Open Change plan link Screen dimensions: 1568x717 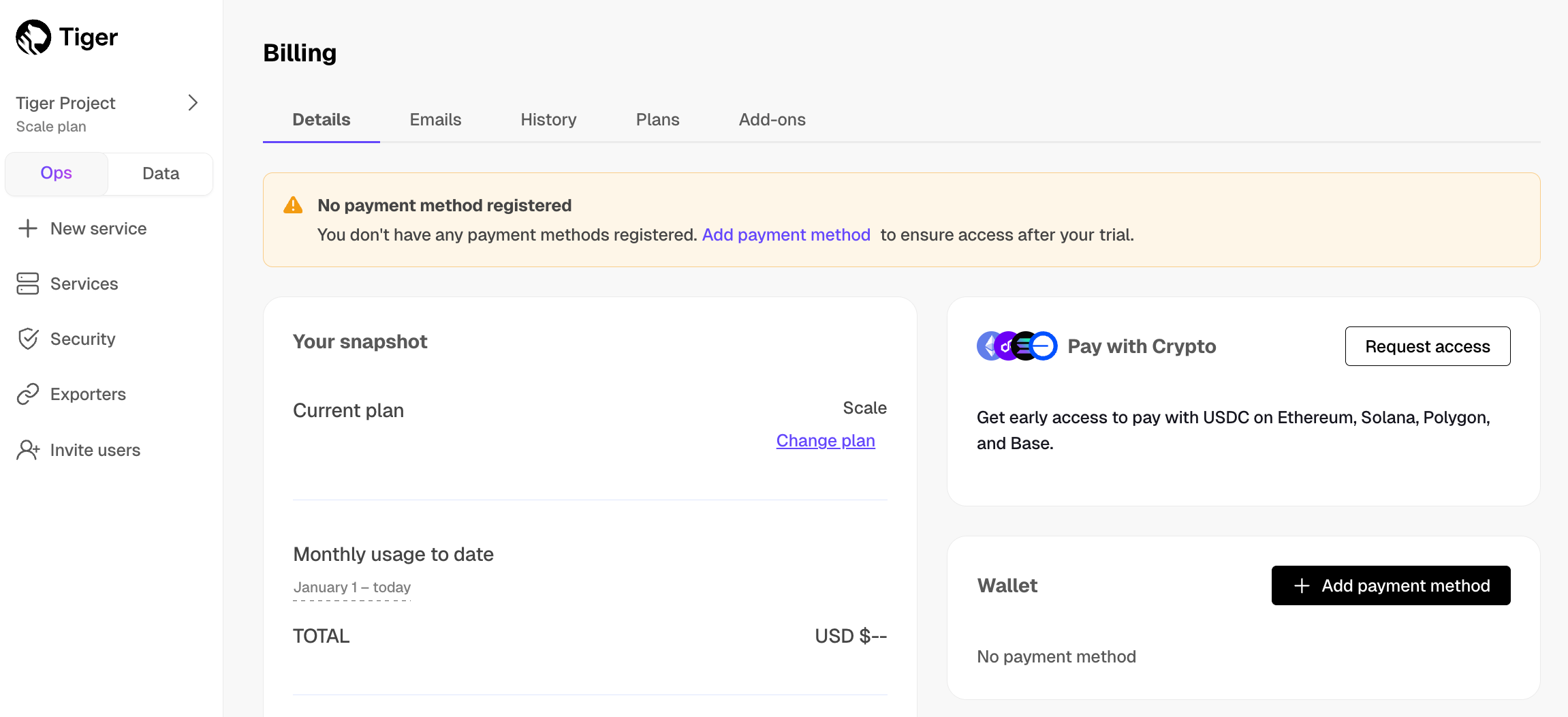coord(825,440)
